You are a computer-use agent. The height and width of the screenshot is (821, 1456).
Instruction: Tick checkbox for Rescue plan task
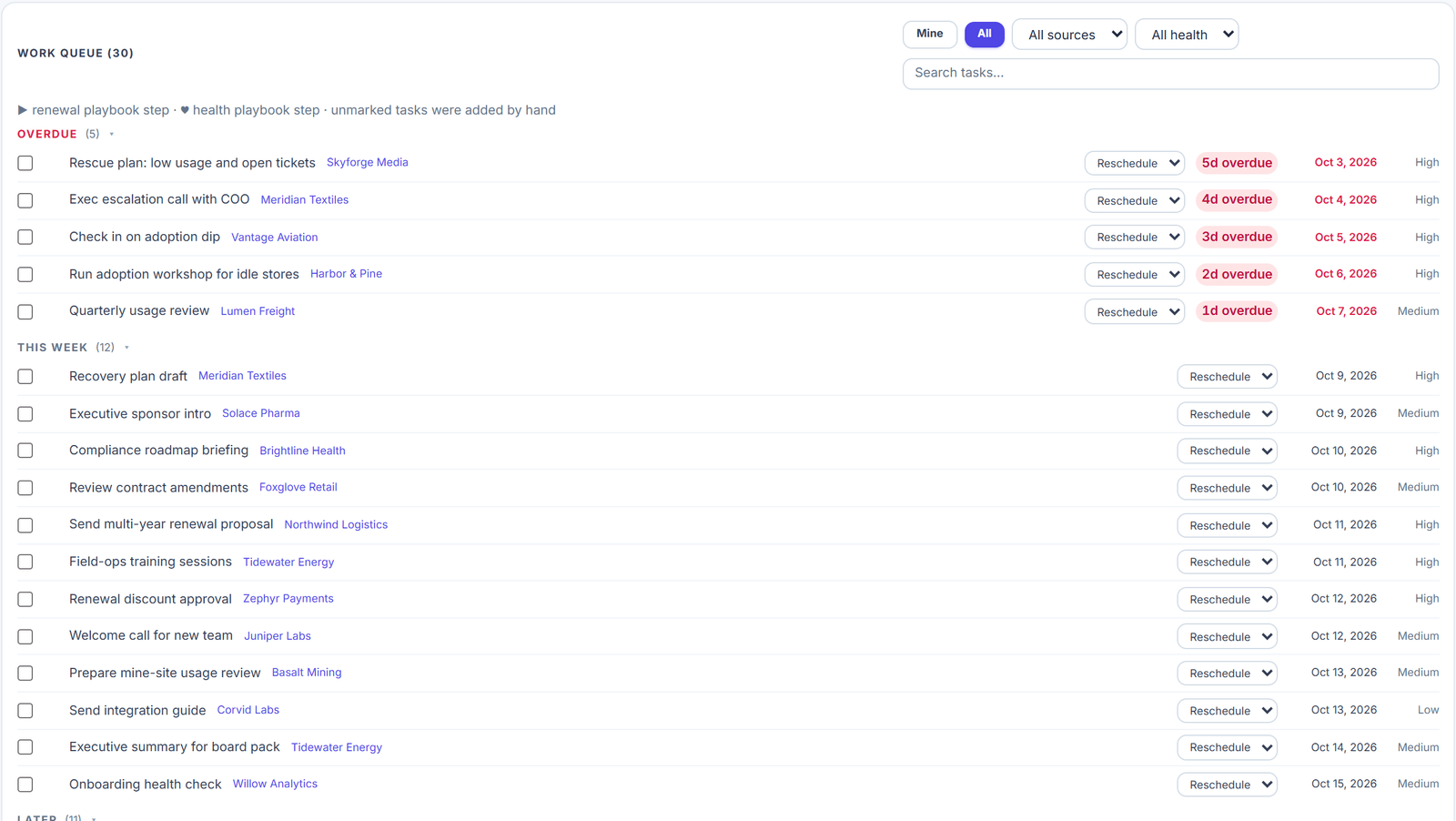click(25, 163)
